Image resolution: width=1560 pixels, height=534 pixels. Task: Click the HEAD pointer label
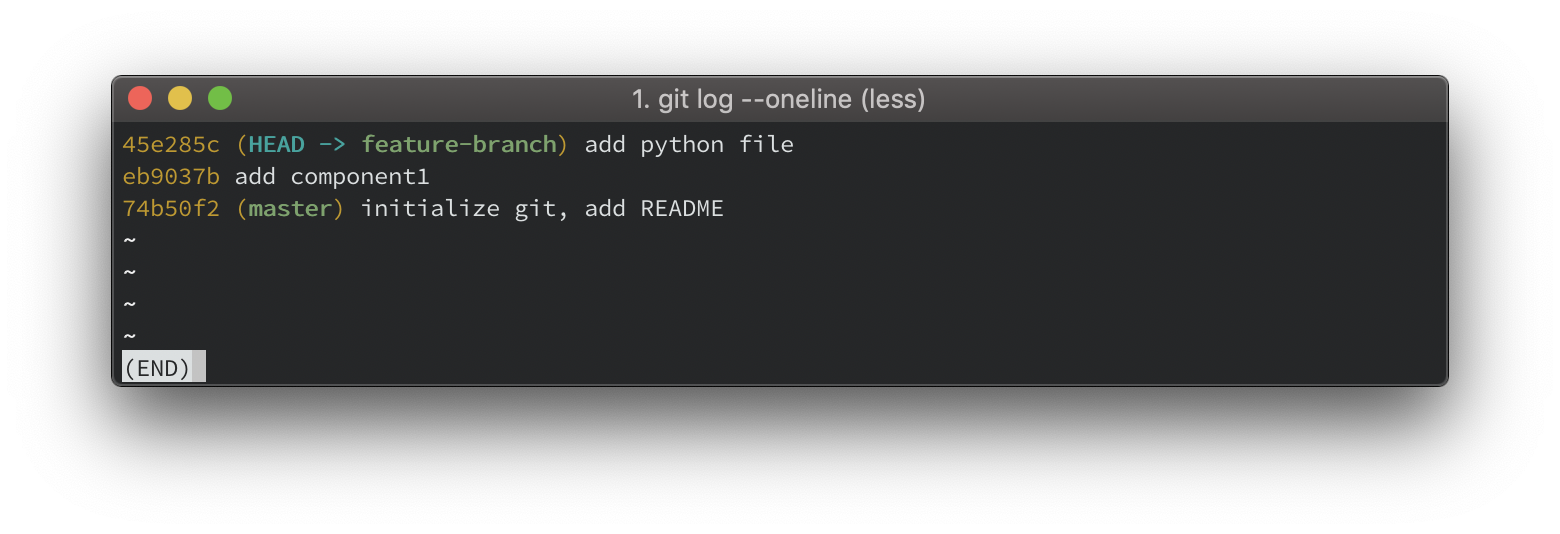point(277,145)
